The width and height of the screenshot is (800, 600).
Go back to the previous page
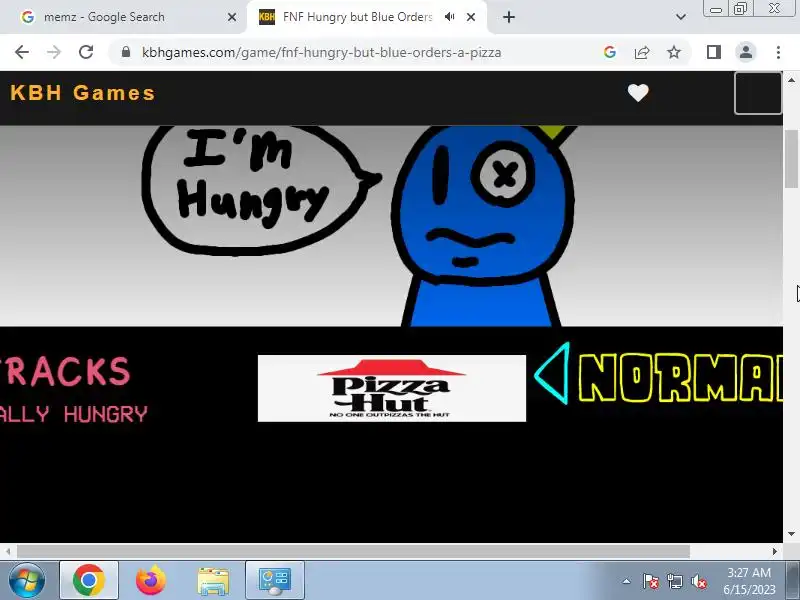tap(22, 52)
